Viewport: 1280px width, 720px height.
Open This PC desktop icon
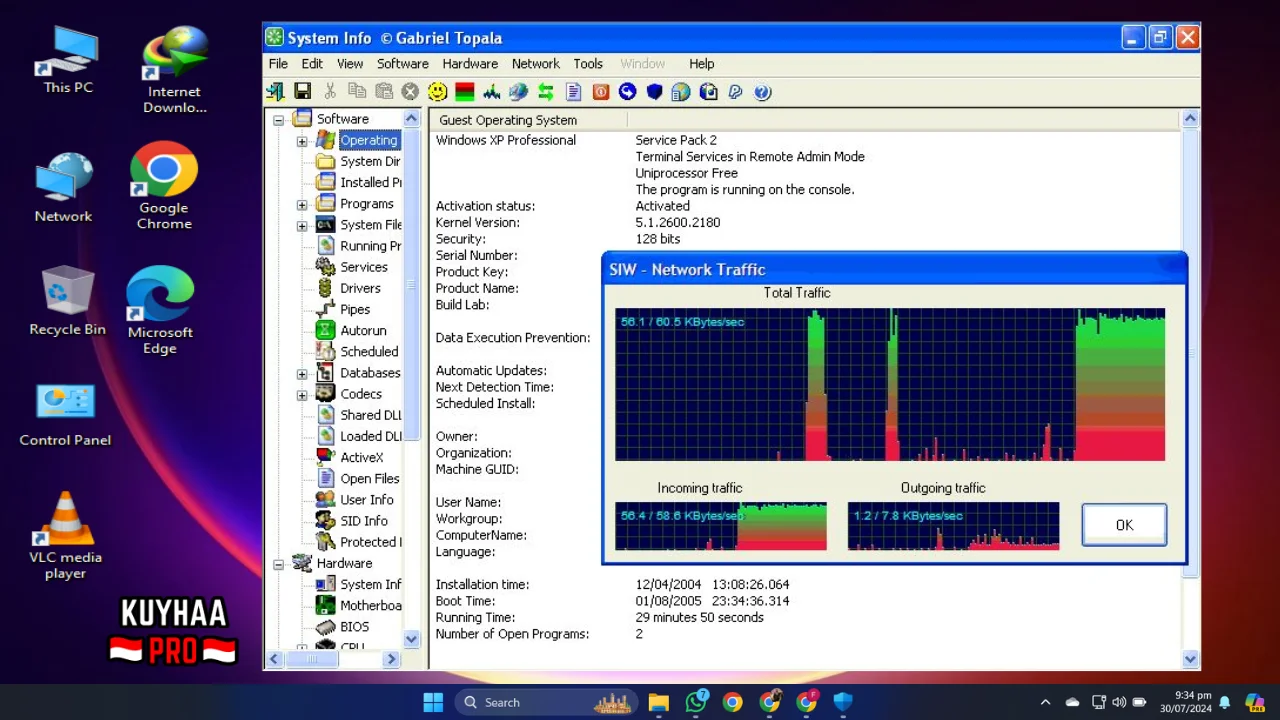pos(68,61)
